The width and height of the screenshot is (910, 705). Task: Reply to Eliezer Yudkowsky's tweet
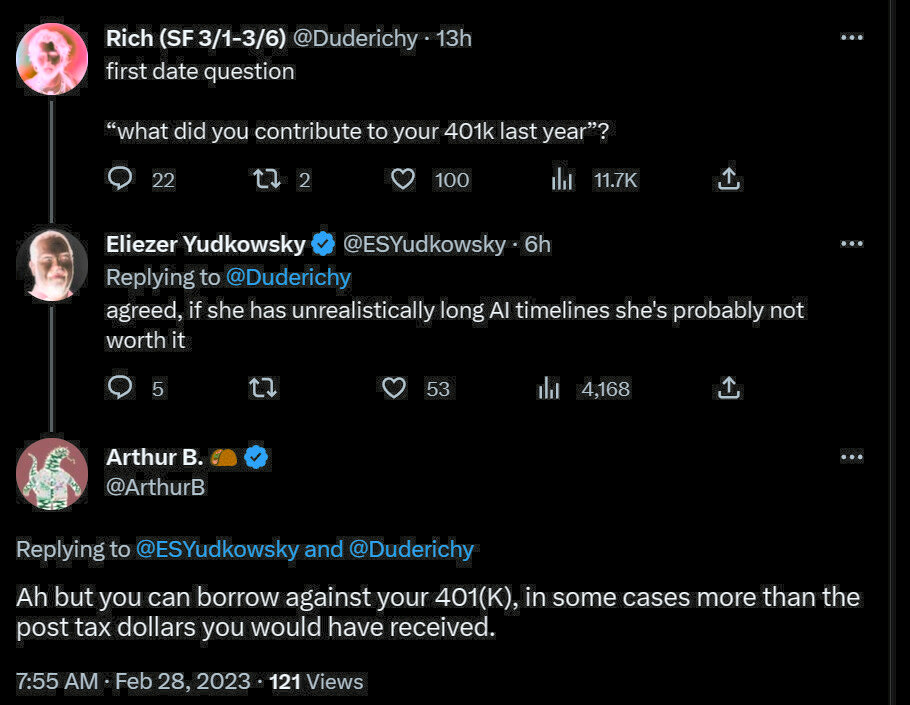[x=120, y=388]
